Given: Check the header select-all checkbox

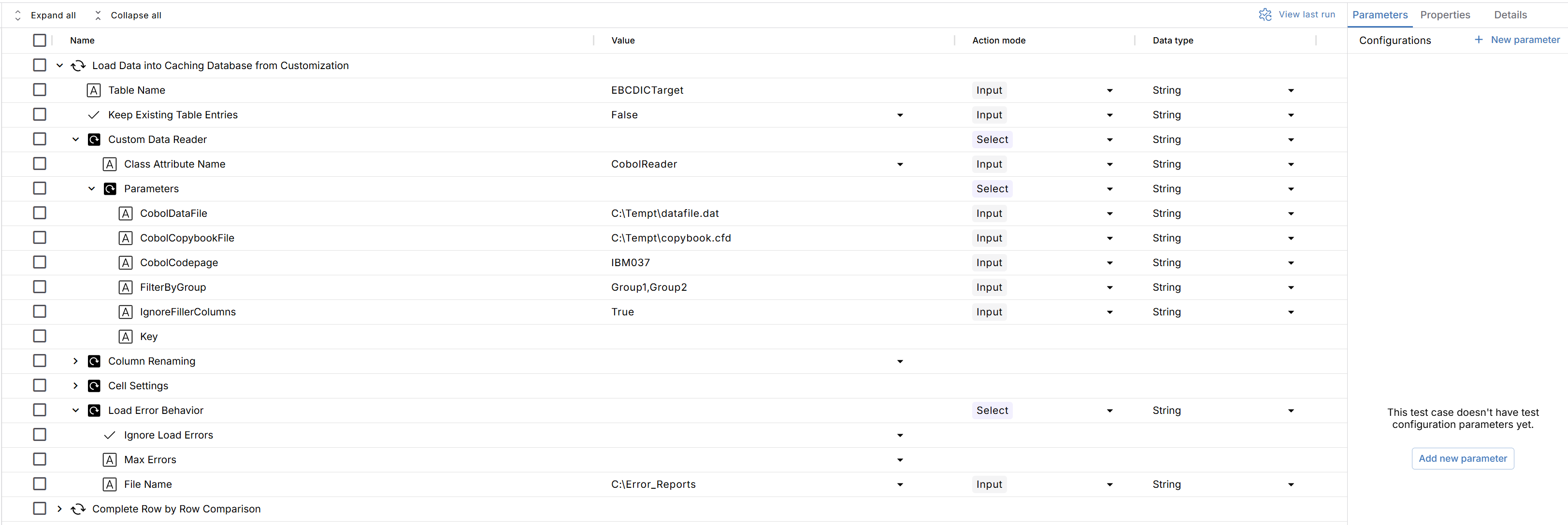Looking at the screenshot, I should (x=40, y=40).
